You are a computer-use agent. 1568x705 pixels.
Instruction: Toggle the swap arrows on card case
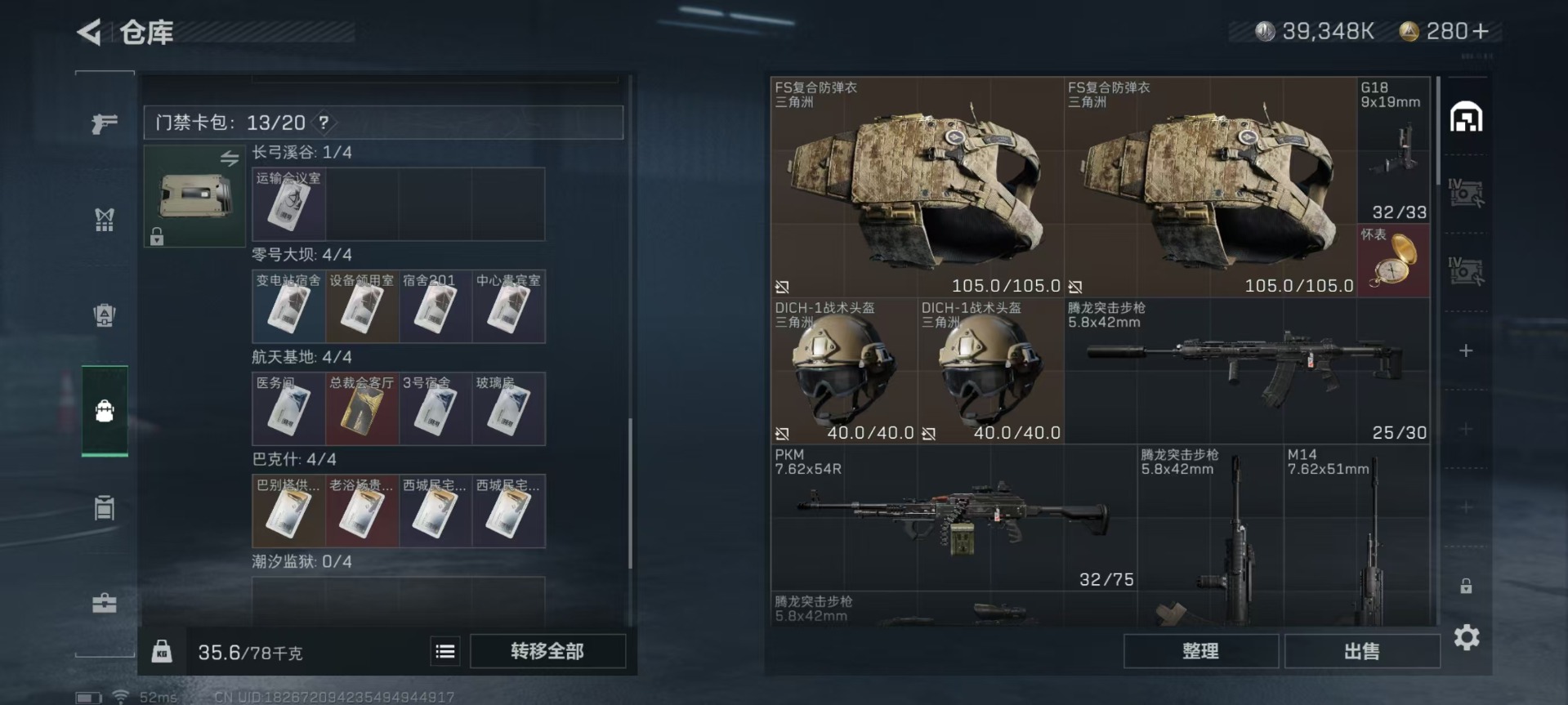click(x=230, y=158)
